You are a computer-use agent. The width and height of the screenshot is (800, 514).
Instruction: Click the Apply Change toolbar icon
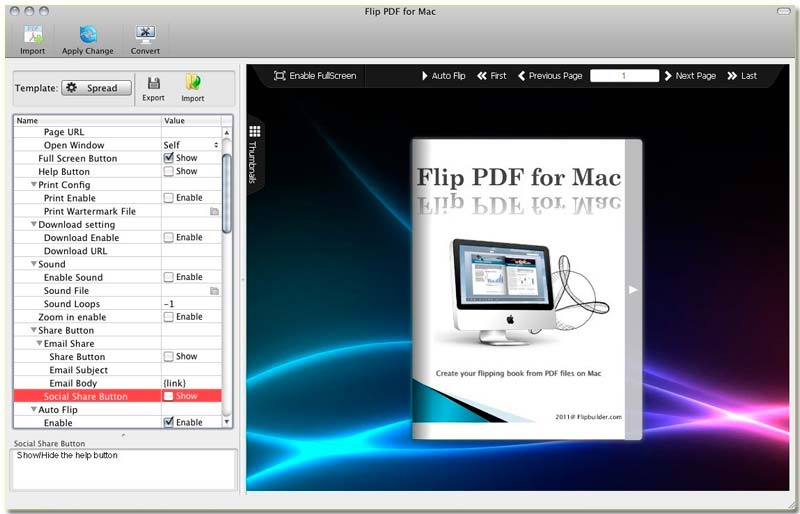click(x=88, y=35)
